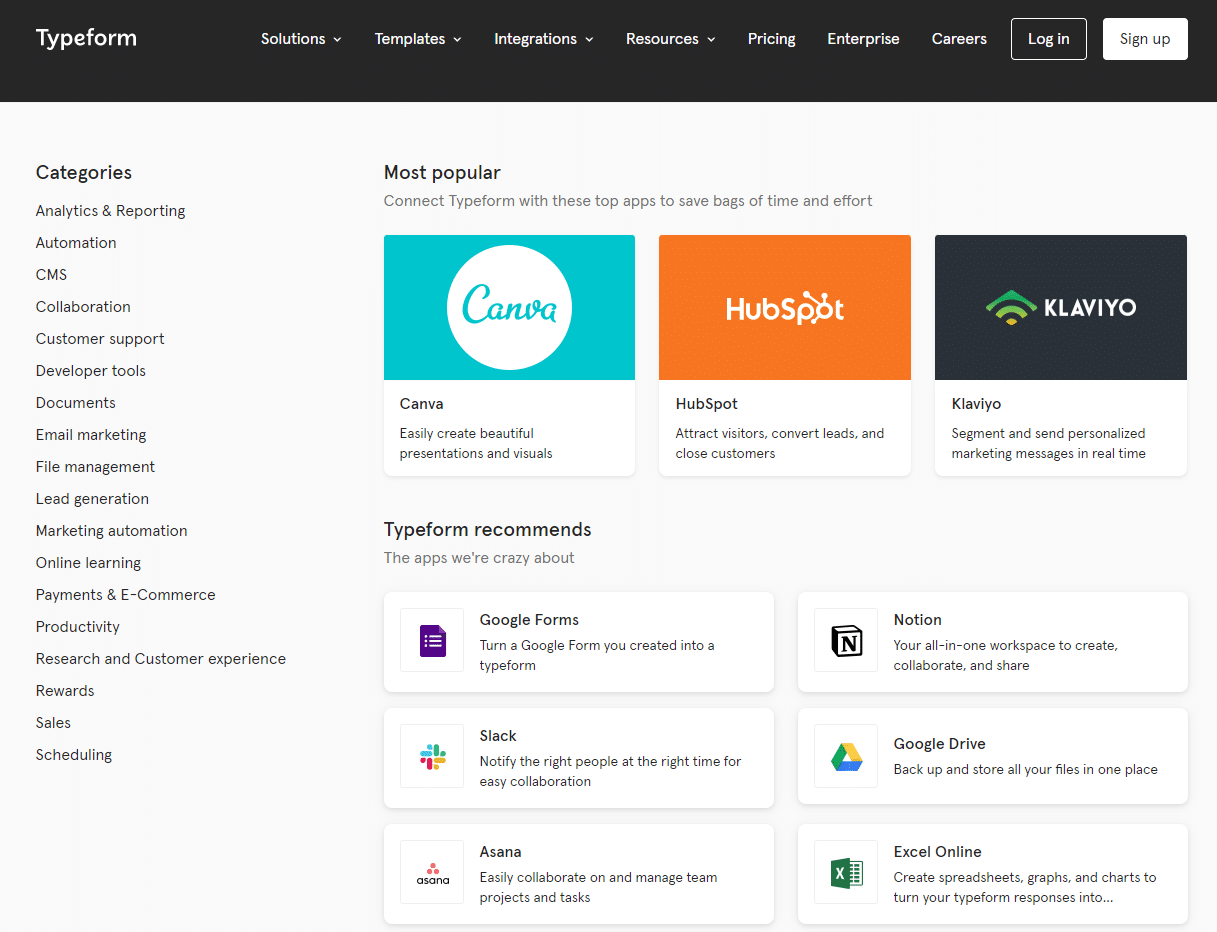Click the Asana logo icon

point(432,872)
